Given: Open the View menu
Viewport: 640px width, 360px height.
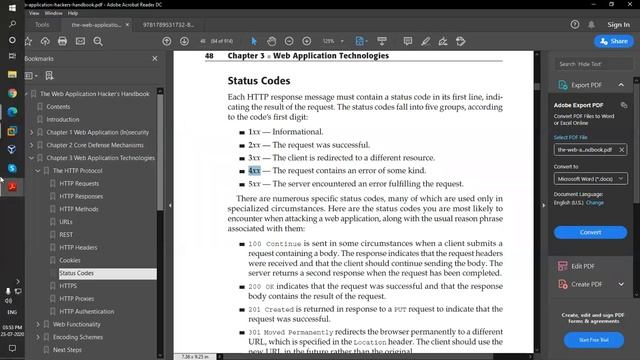Looking at the screenshot, I should 34,13.
